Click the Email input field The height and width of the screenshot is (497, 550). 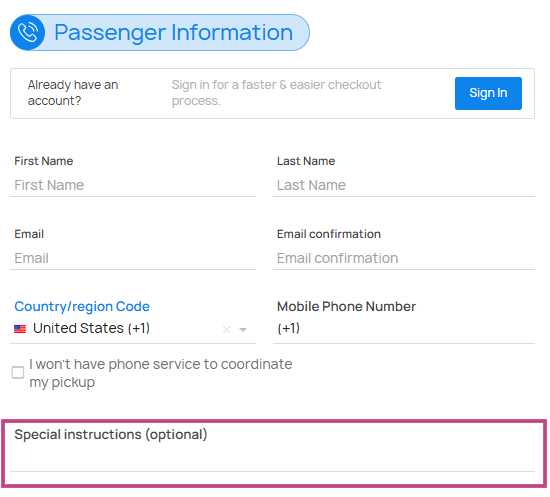[x=133, y=258]
